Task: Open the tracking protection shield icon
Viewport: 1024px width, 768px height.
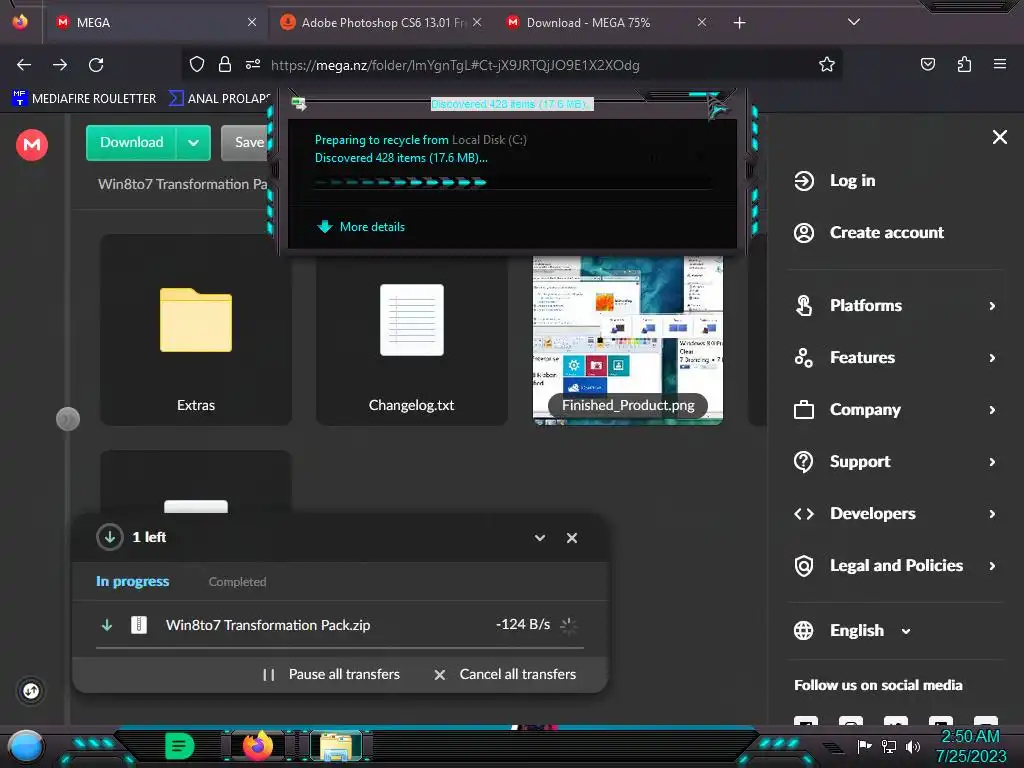Action: pyautogui.click(x=197, y=64)
